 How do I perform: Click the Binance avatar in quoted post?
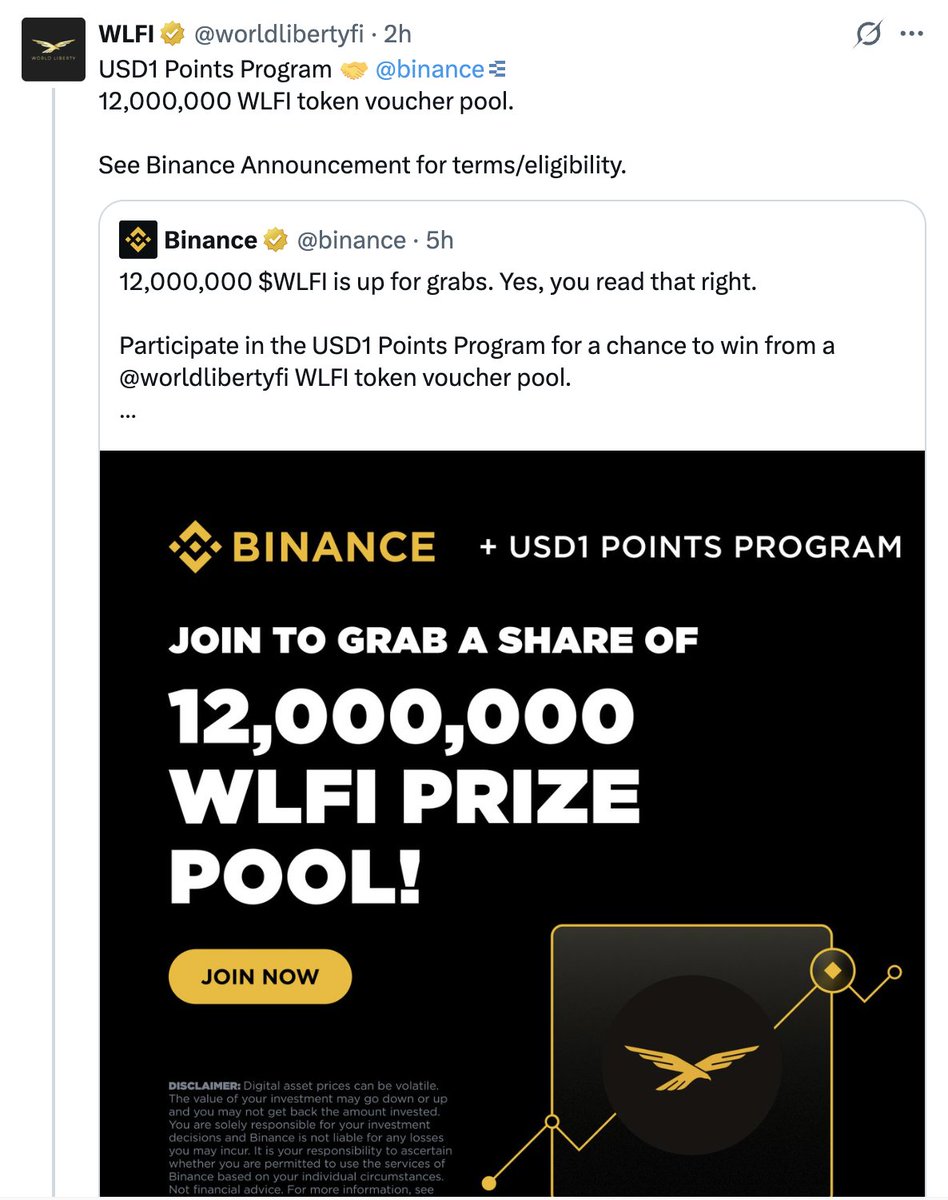[x=138, y=240]
